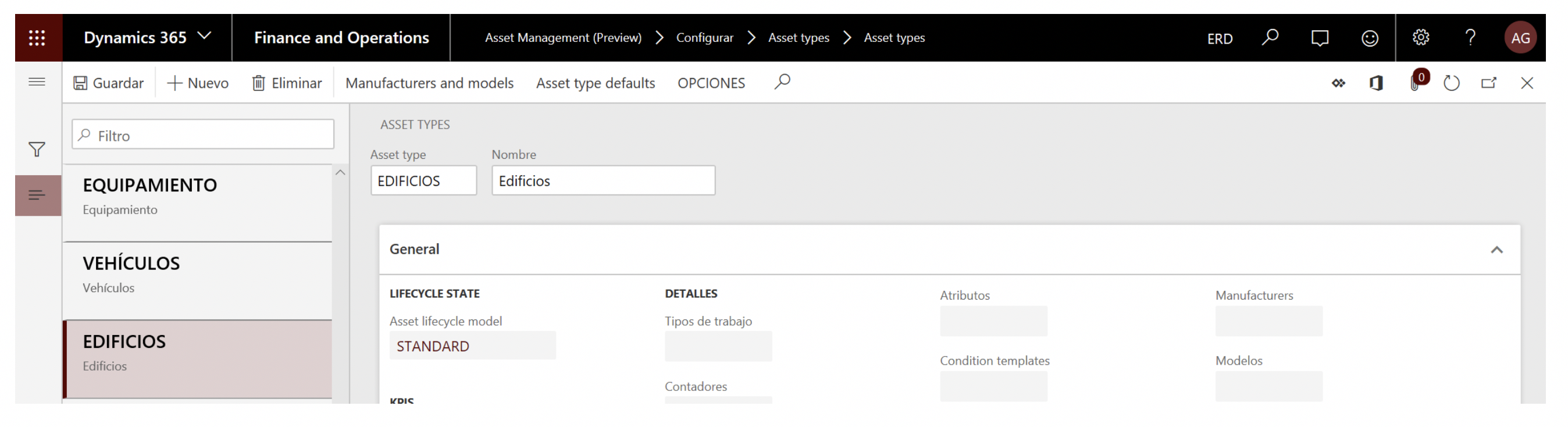The image size is (1568, 427).
Task: Open Asset type defaults menu
Action: pos(596,83)
